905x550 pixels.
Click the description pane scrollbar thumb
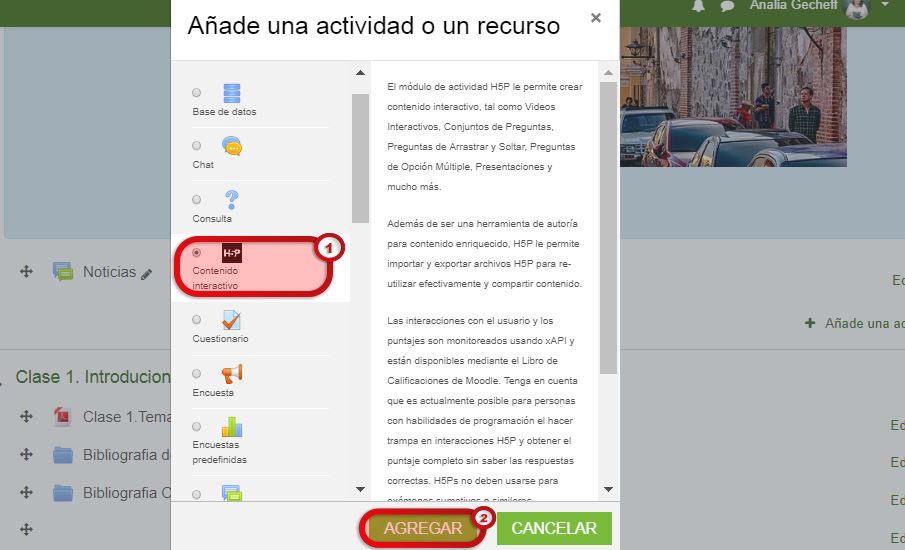[x=608, y=228]
